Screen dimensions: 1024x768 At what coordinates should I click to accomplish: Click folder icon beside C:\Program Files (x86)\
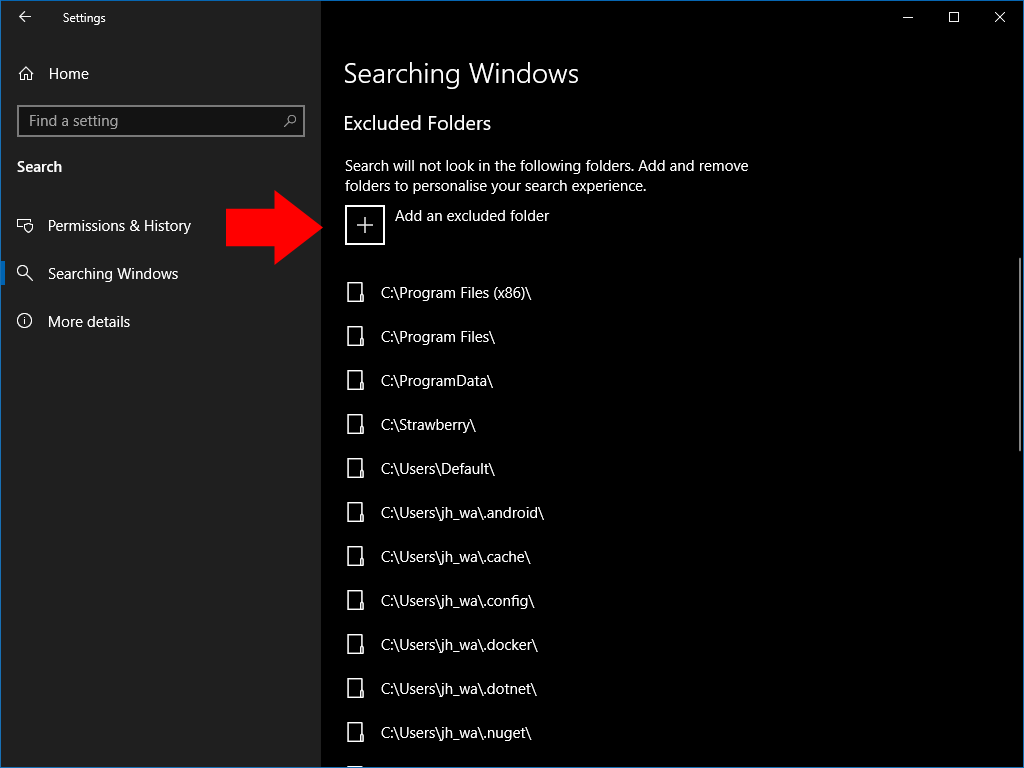(x=355, y=293)
